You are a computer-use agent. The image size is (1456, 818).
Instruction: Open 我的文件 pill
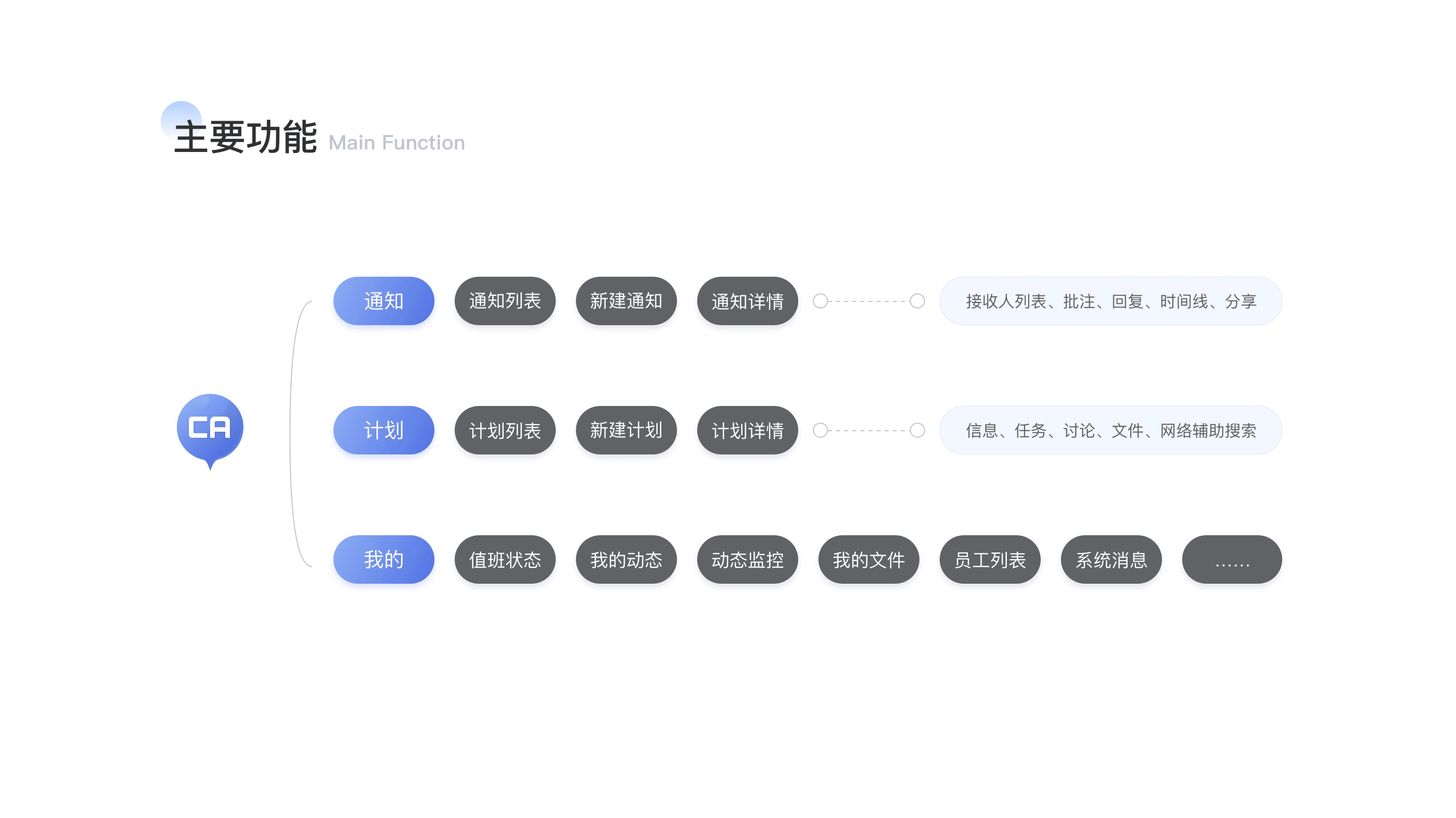click(x=868, y=559)
